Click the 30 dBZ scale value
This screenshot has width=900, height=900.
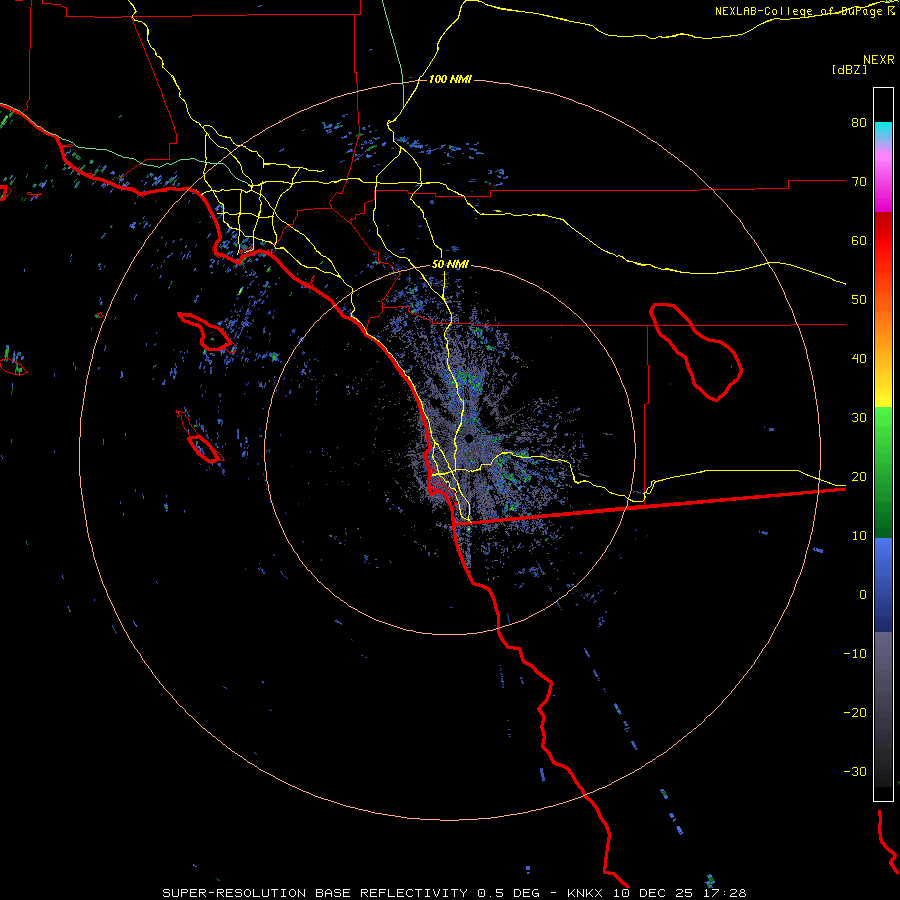coord(859,417)
